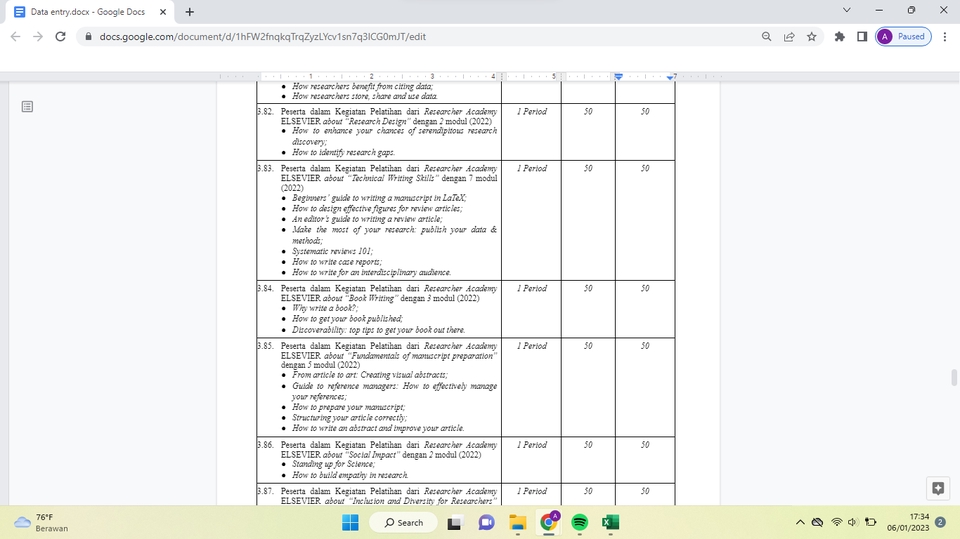Open the Windows Start menu
Screen dimensions: 960x539
350,522
